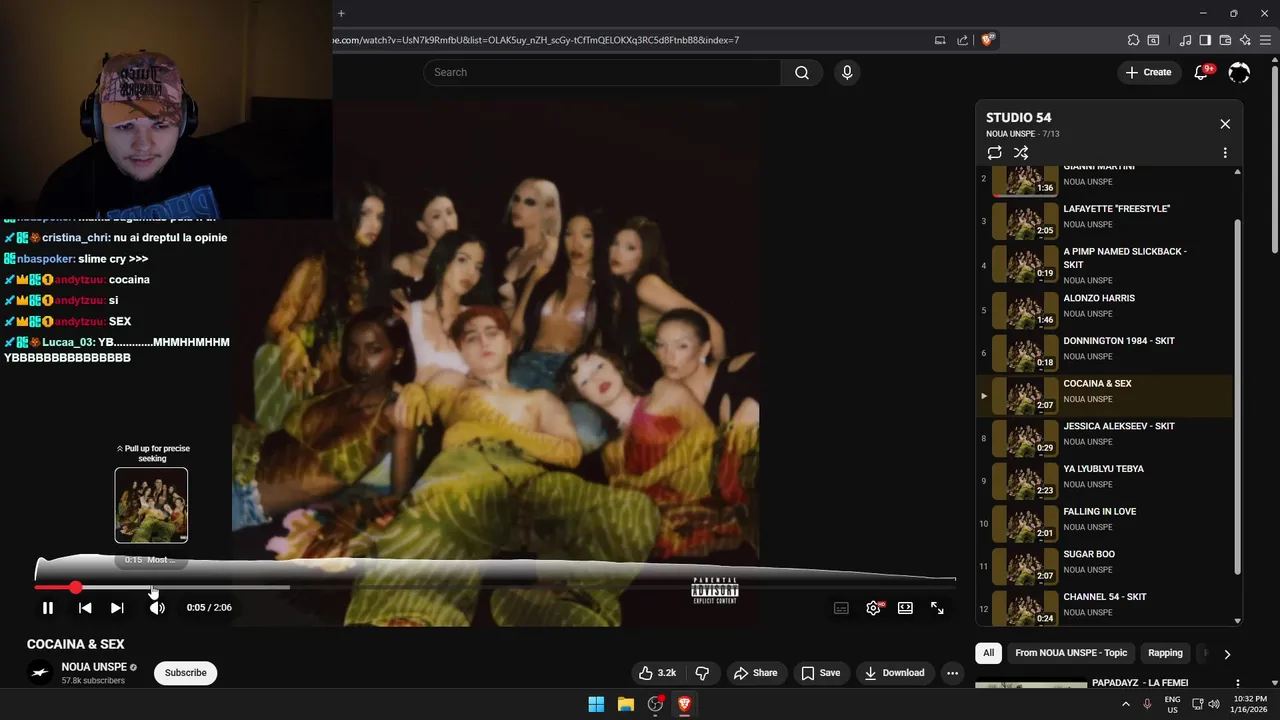
Task: Open the NOUA UNSPE channel avatar
Action: click(40, 673)
